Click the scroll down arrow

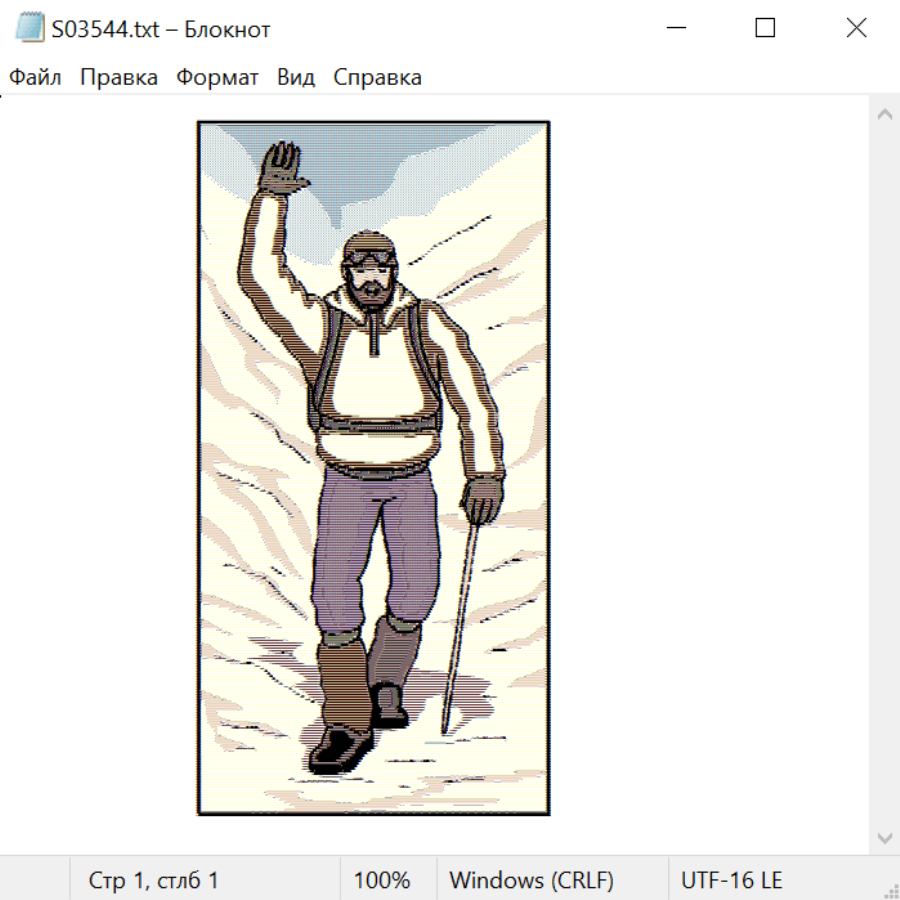pos(884,837)
